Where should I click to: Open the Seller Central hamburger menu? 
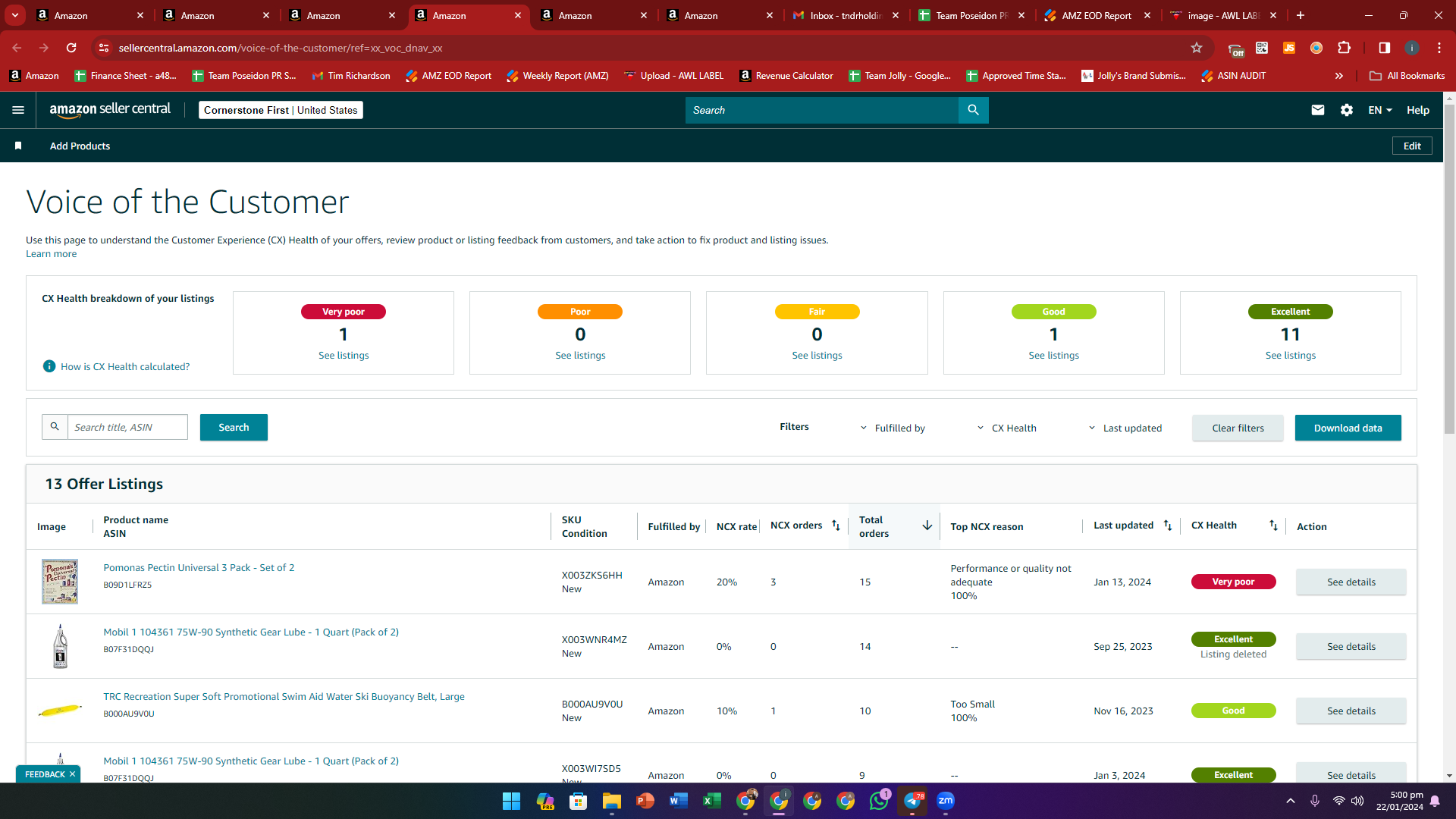[x=18, y=110]
